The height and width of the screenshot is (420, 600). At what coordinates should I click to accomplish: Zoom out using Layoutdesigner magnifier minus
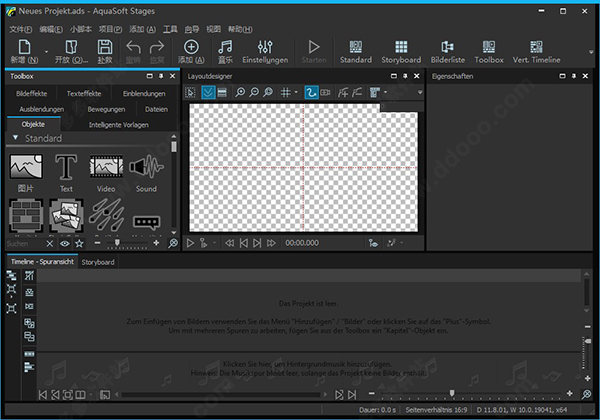[254, 92]
